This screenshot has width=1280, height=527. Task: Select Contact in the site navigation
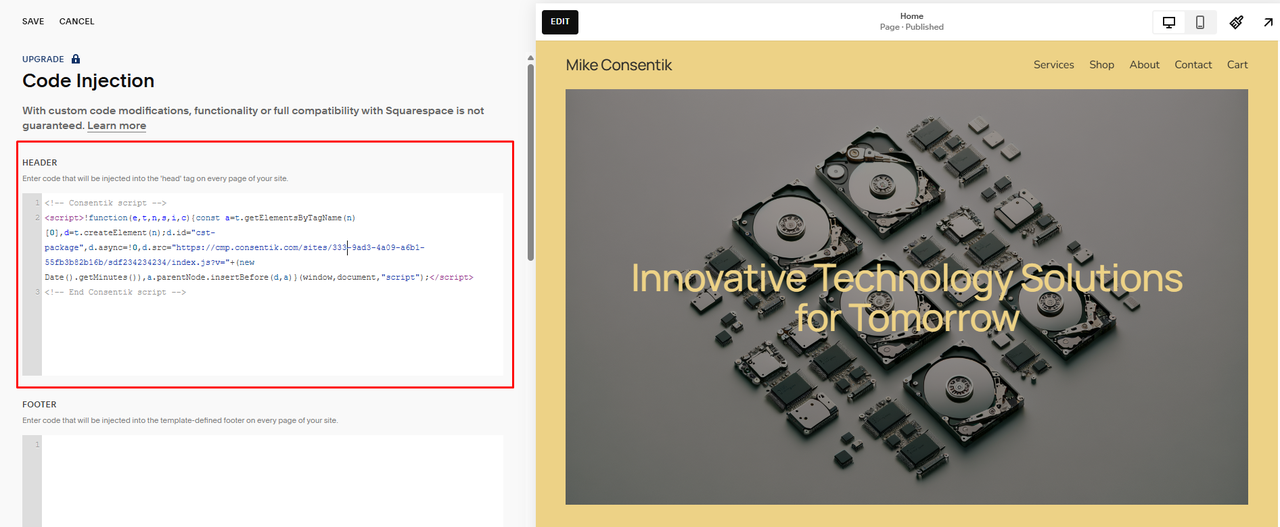pyautogui.click(x=1193, y=65)
